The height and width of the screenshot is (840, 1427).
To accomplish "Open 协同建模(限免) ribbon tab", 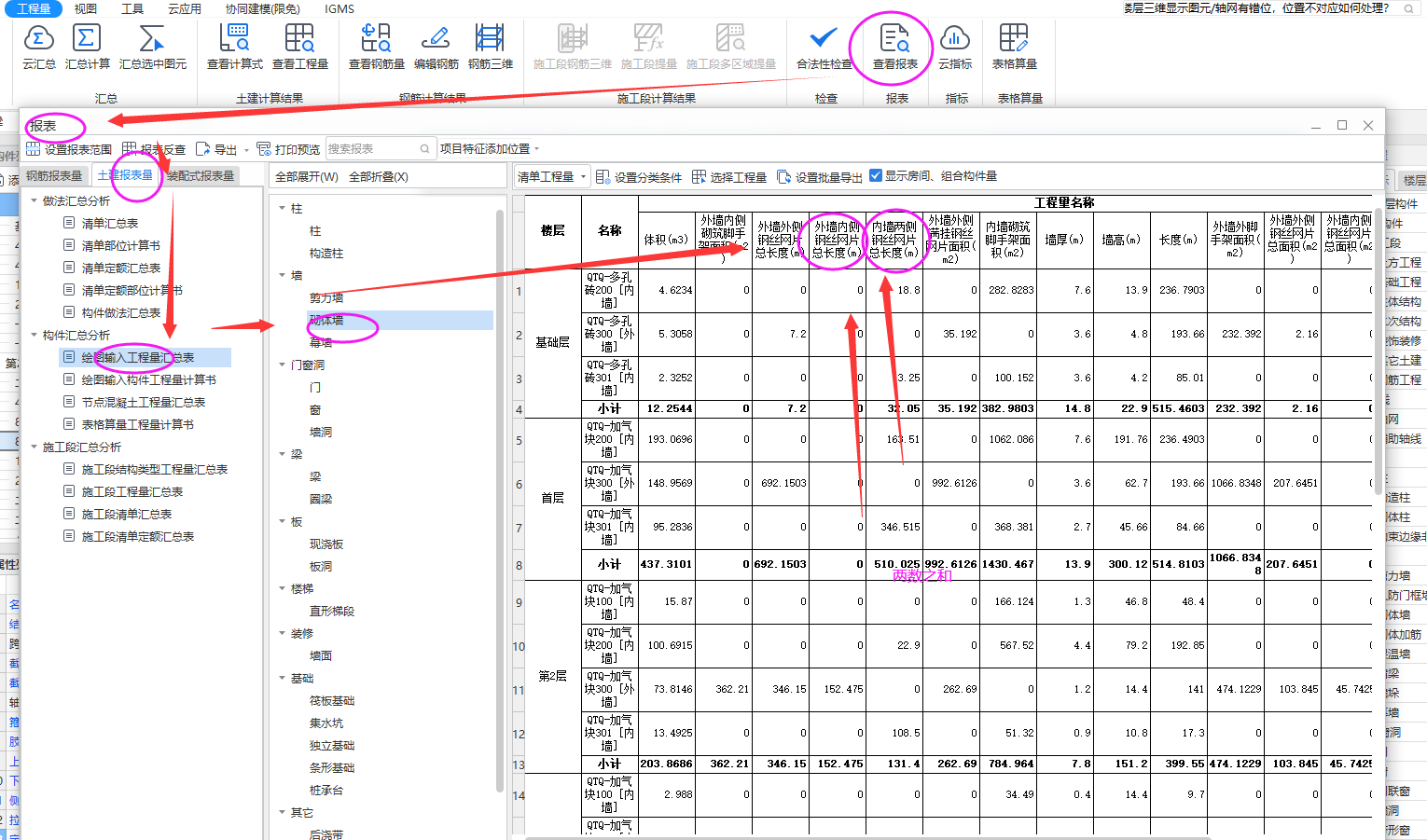I will (263, 8).
